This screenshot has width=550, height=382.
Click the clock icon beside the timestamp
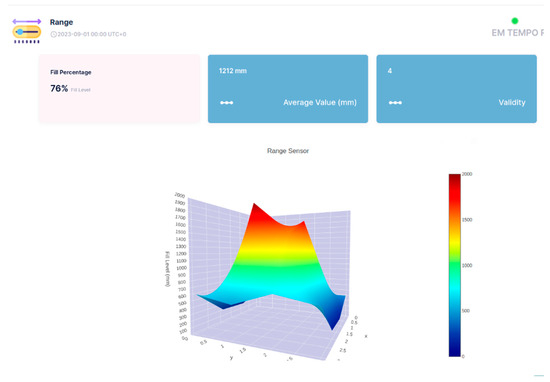pyautogui.click(x=53, y=34)
